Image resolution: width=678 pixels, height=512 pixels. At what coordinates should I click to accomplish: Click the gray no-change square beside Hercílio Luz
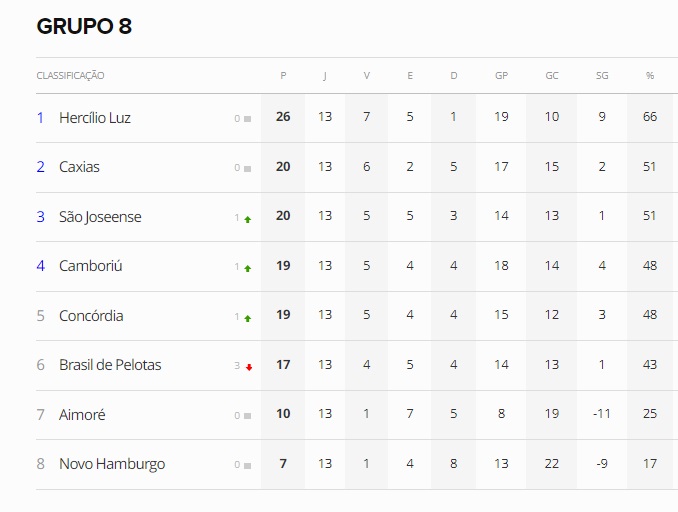(247, 119)
